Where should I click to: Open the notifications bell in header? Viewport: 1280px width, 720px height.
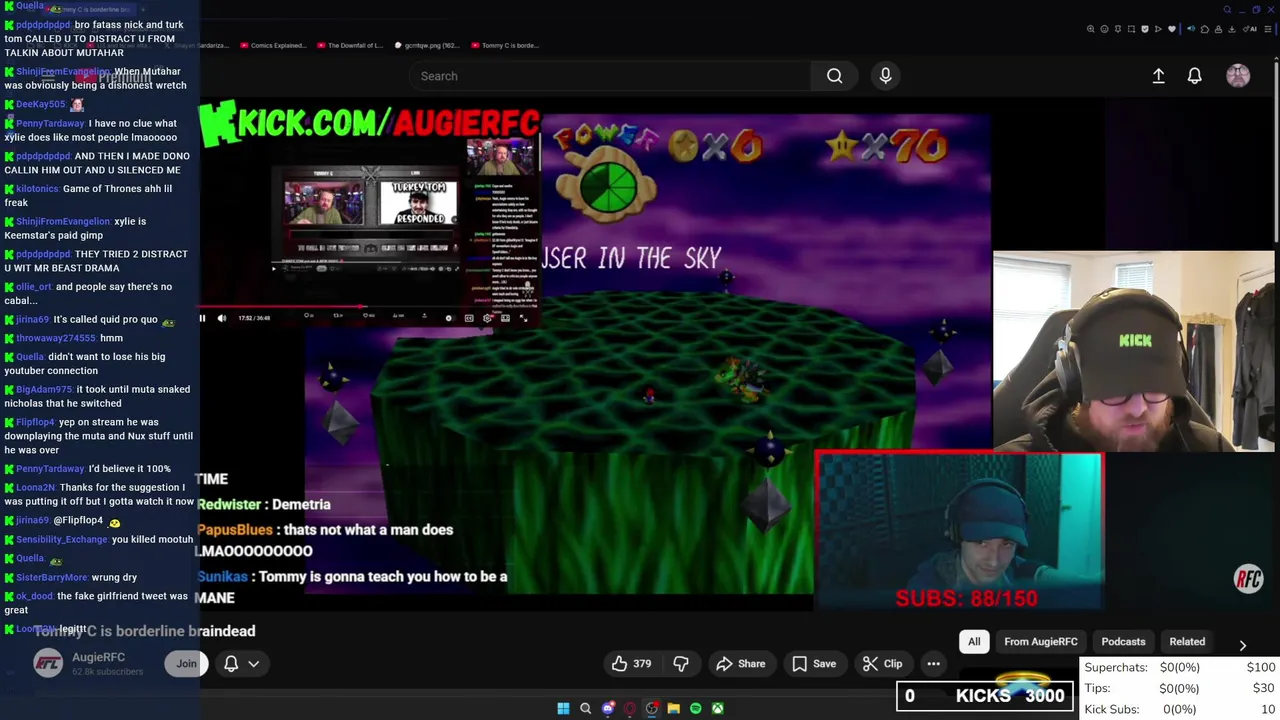coord(1194,76)
